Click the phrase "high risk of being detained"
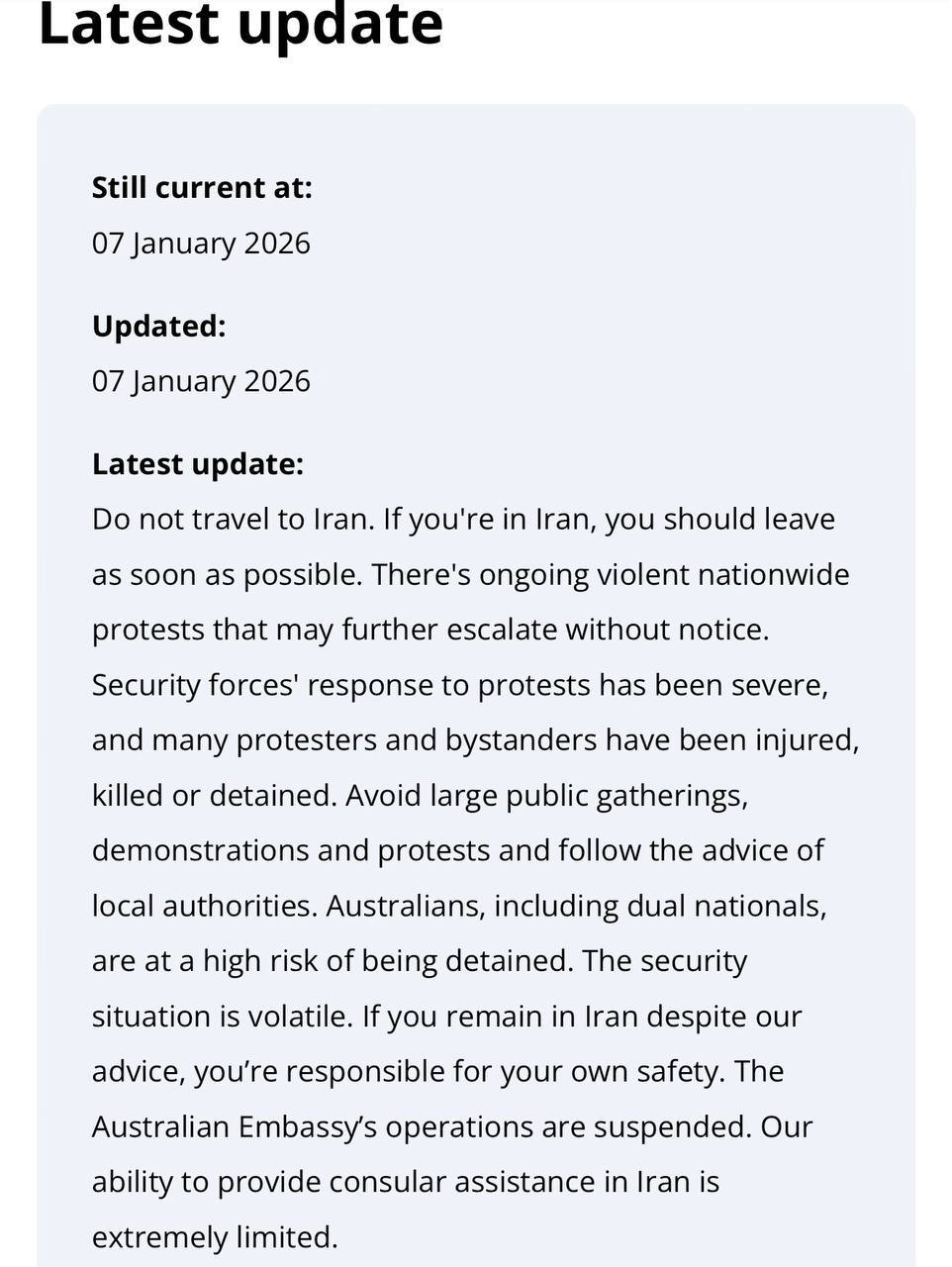Image resolution: width=952 pixels, height=1267 pixels. click(x=387, y=961)
